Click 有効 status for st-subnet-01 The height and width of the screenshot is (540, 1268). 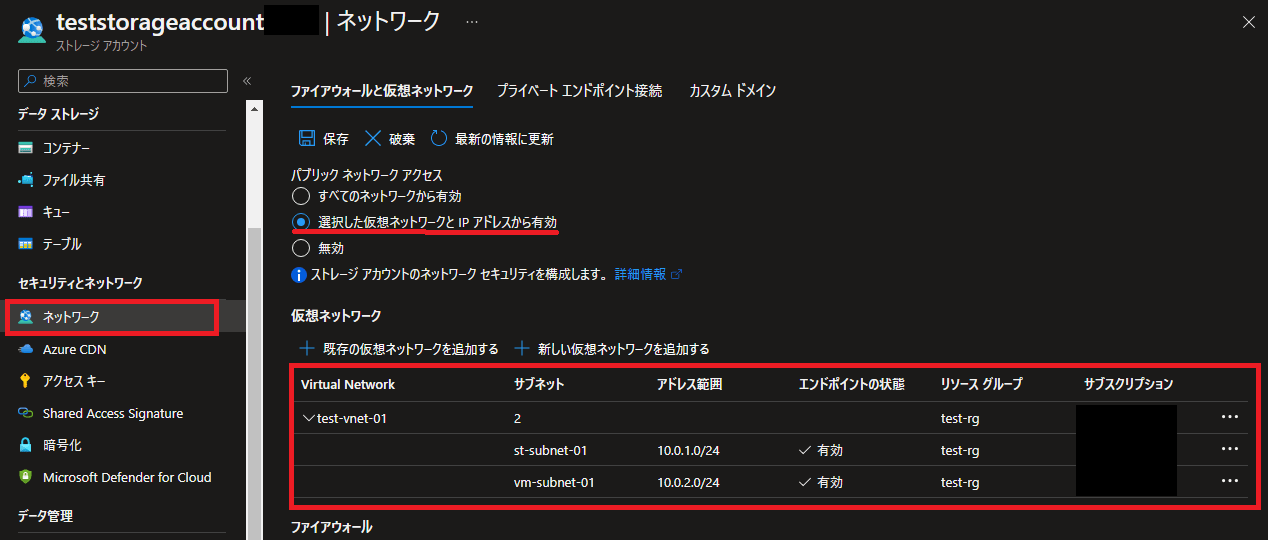(x=821, y=450)
